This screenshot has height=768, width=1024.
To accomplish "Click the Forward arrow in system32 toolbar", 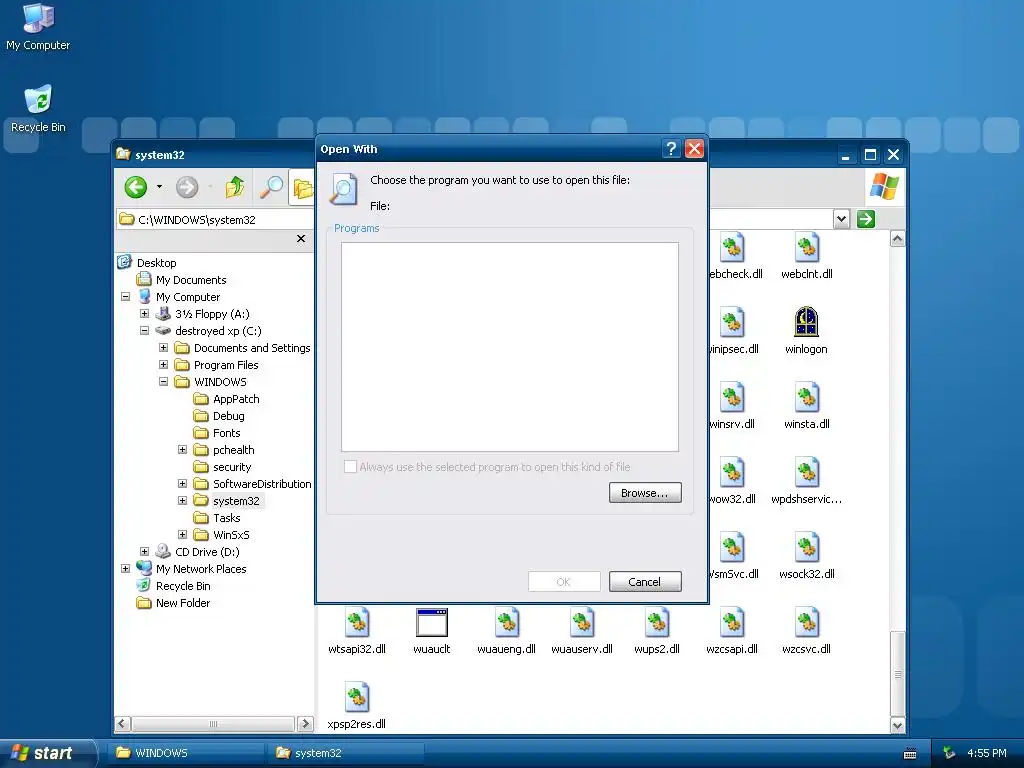I will pyautogui.click(x=187, y=187).
